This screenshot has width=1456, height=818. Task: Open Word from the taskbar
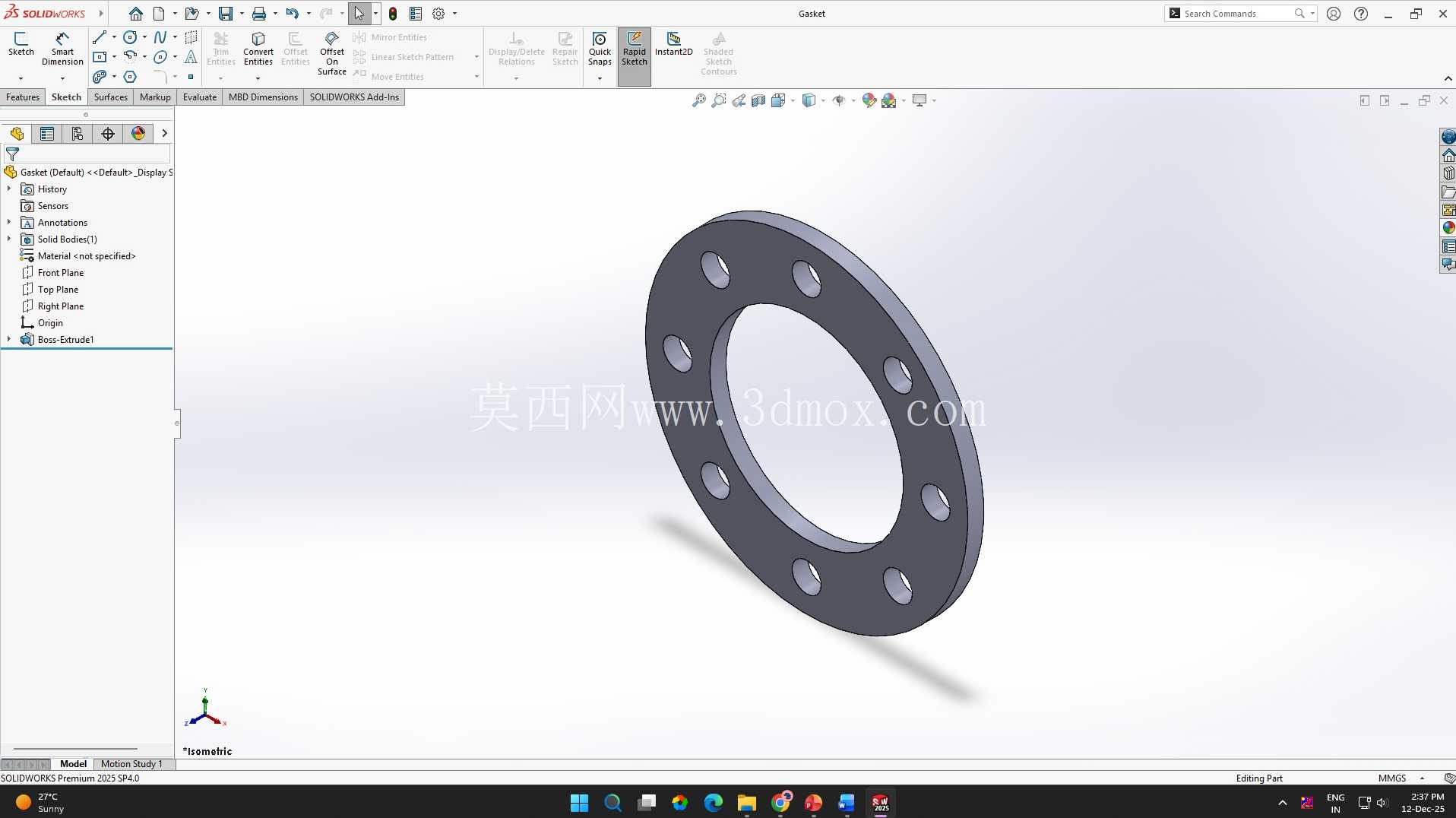(x=847, y=803)
